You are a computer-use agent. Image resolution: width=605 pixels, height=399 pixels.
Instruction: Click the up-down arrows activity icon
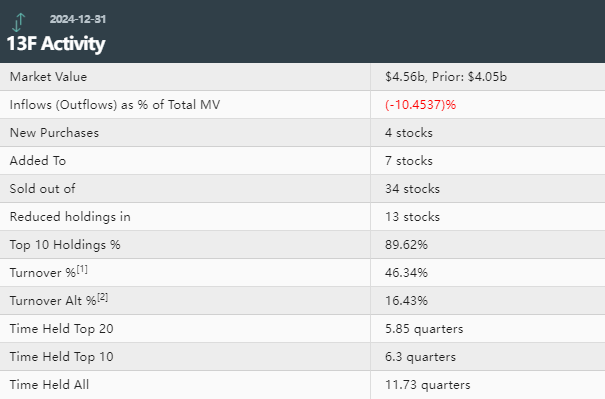click(19, 22)
